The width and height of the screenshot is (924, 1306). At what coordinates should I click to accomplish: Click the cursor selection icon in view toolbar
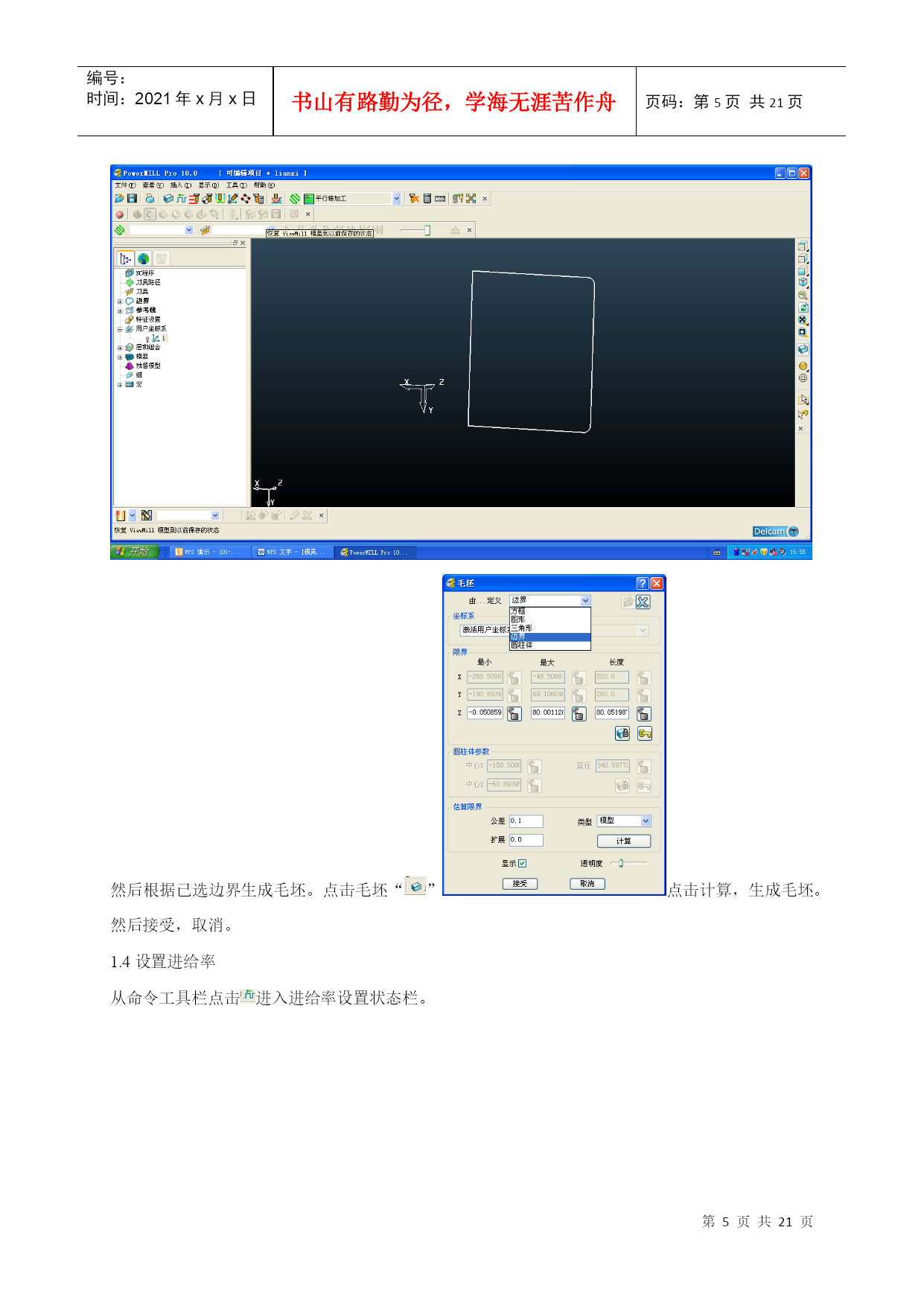[x=803, y=400]
